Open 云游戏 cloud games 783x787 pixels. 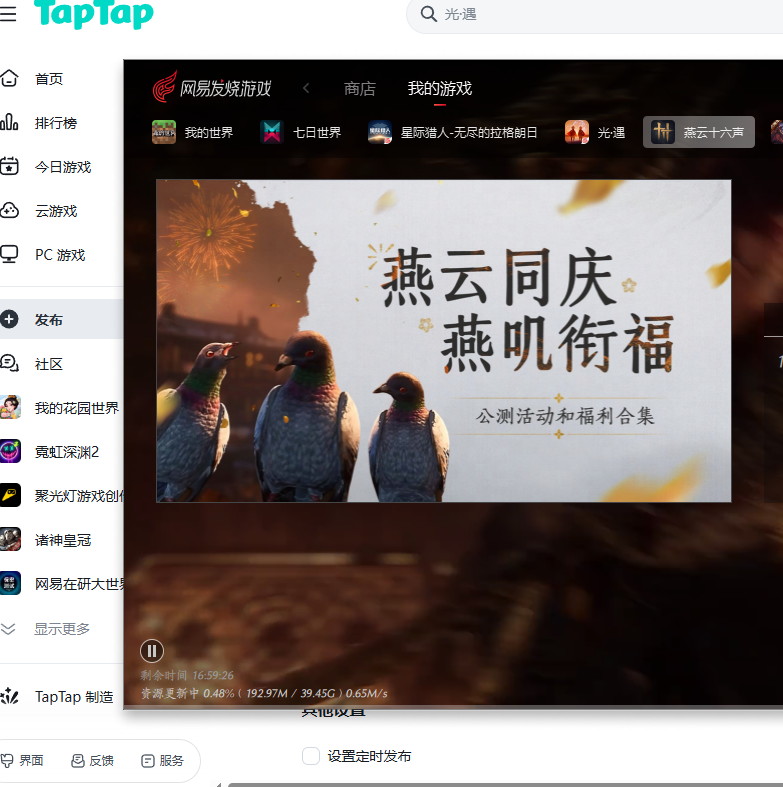click(56, 211)
